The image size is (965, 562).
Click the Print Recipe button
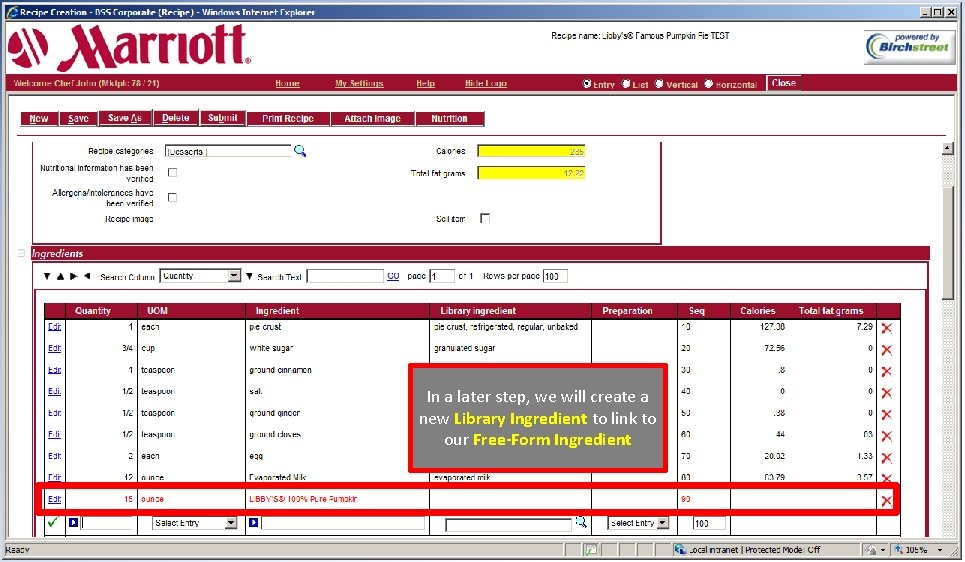pos(288,118)
